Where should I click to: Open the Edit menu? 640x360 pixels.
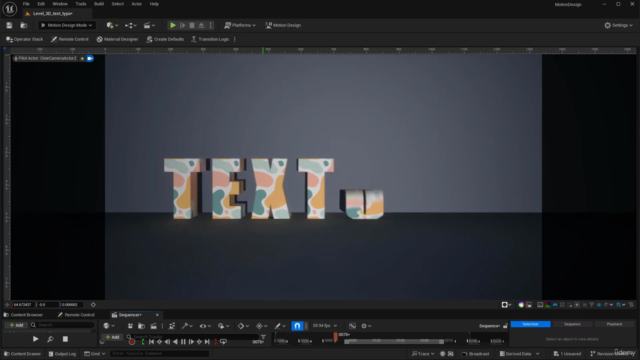[41, 4]
